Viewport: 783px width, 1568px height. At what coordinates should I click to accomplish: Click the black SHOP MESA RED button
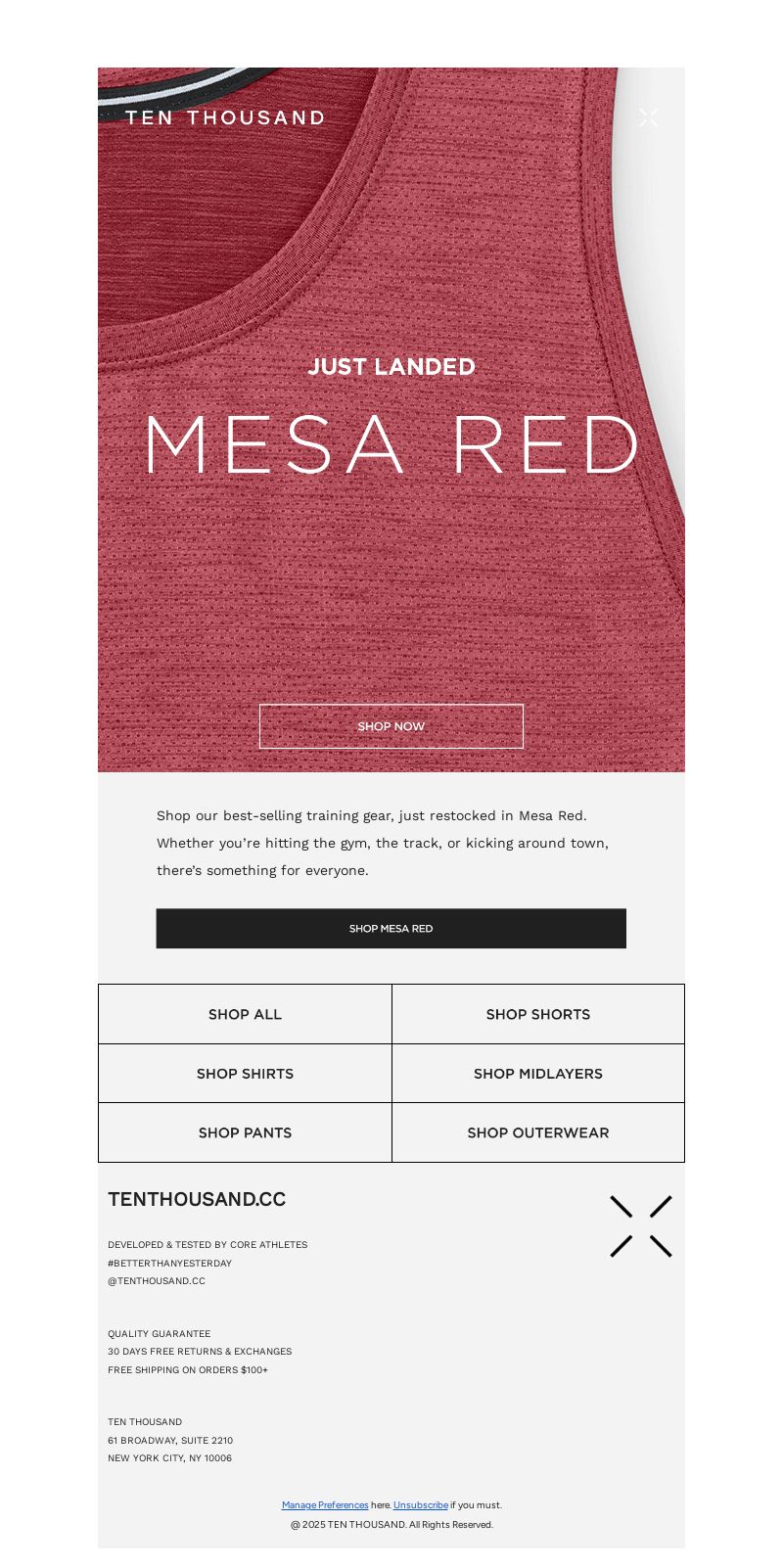(x=391, y=928)
